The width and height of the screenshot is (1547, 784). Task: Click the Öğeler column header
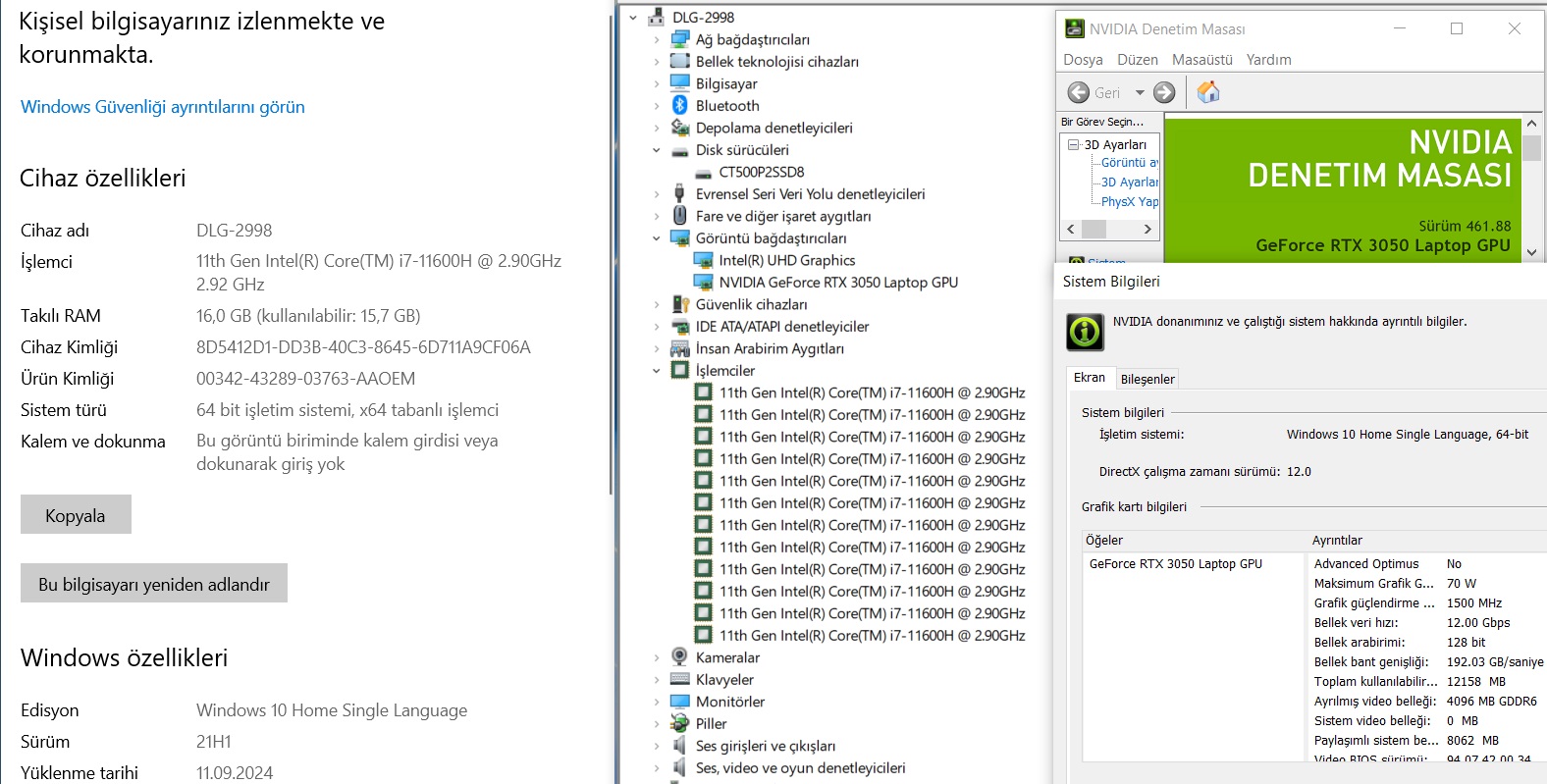tap(1195, 541)
